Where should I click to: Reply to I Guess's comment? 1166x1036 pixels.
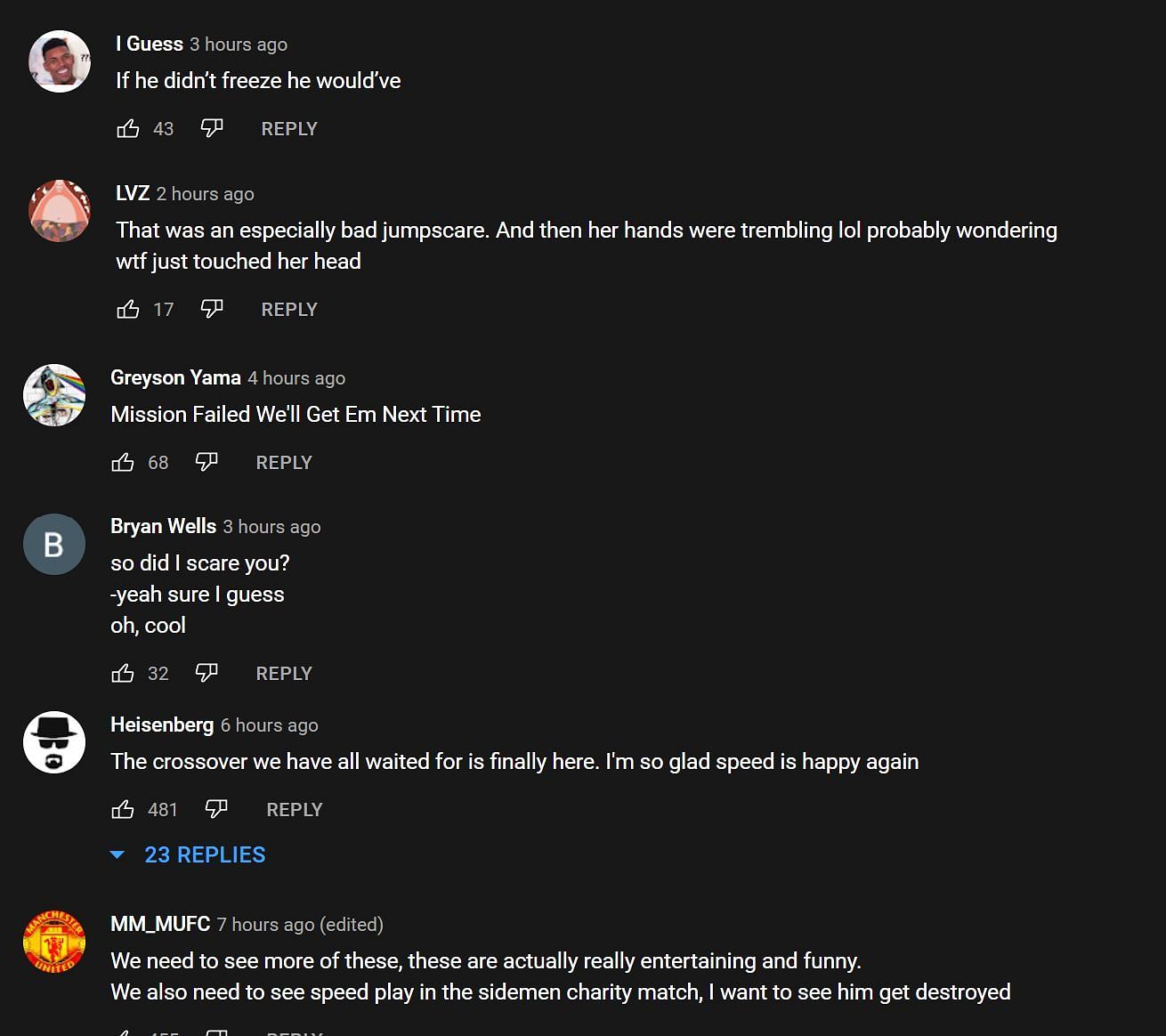[289, 129]
